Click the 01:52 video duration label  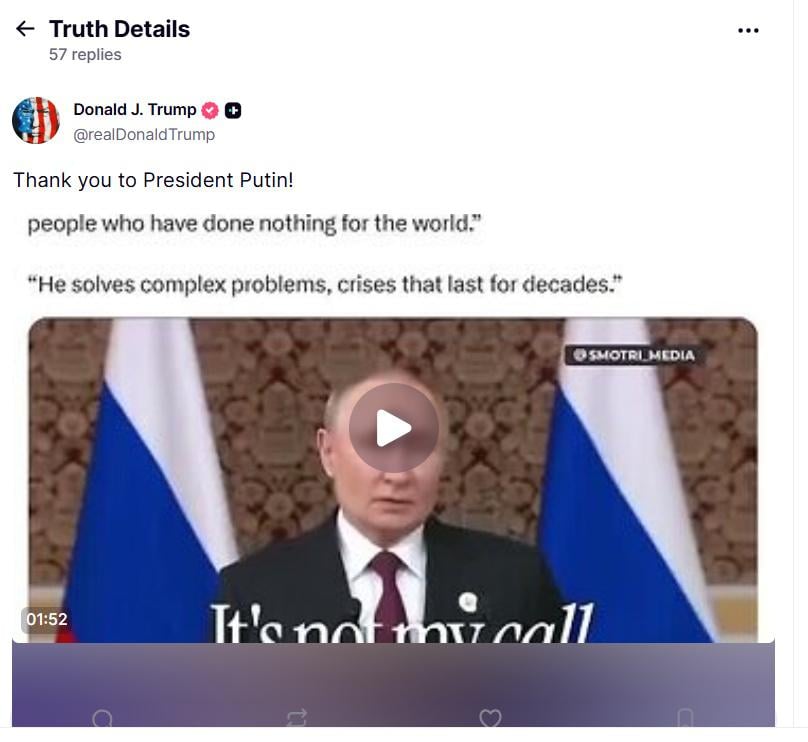pos(46,619)
